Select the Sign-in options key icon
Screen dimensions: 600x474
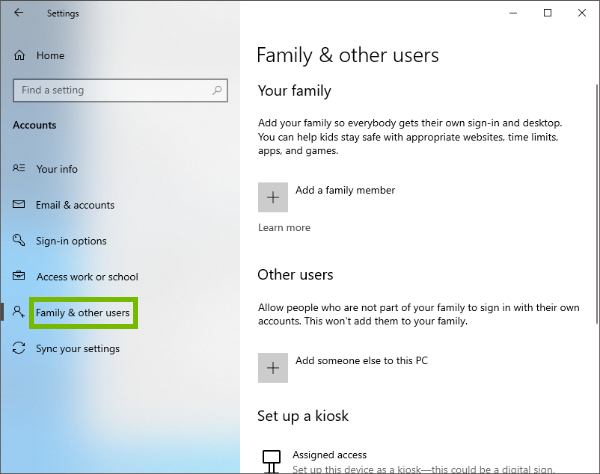click(19, 240)
